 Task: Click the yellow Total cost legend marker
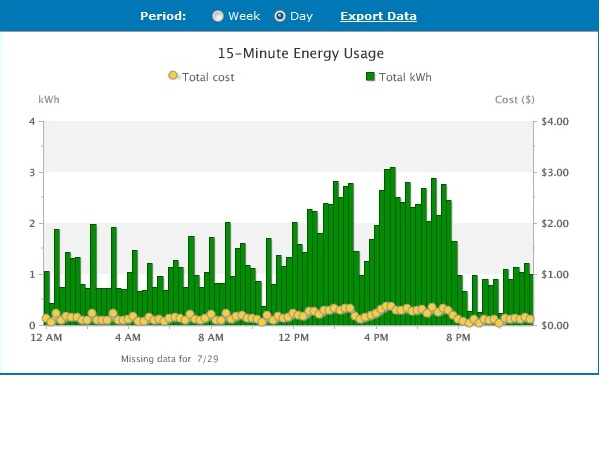click(173, 76)
